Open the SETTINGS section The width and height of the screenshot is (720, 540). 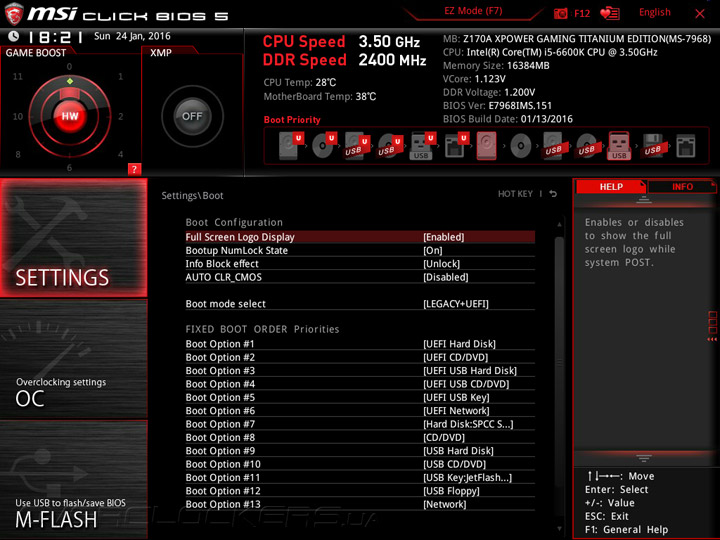73,237
